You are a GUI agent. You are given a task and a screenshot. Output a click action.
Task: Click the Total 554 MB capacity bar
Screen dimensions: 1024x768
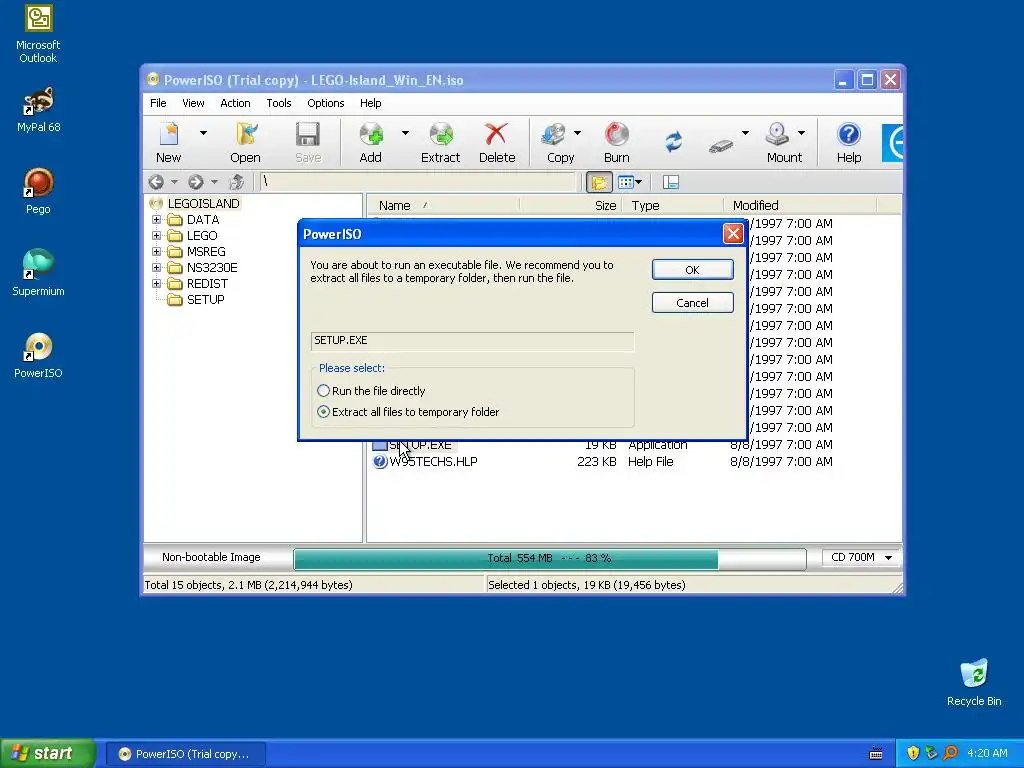[x=549, y=558]
